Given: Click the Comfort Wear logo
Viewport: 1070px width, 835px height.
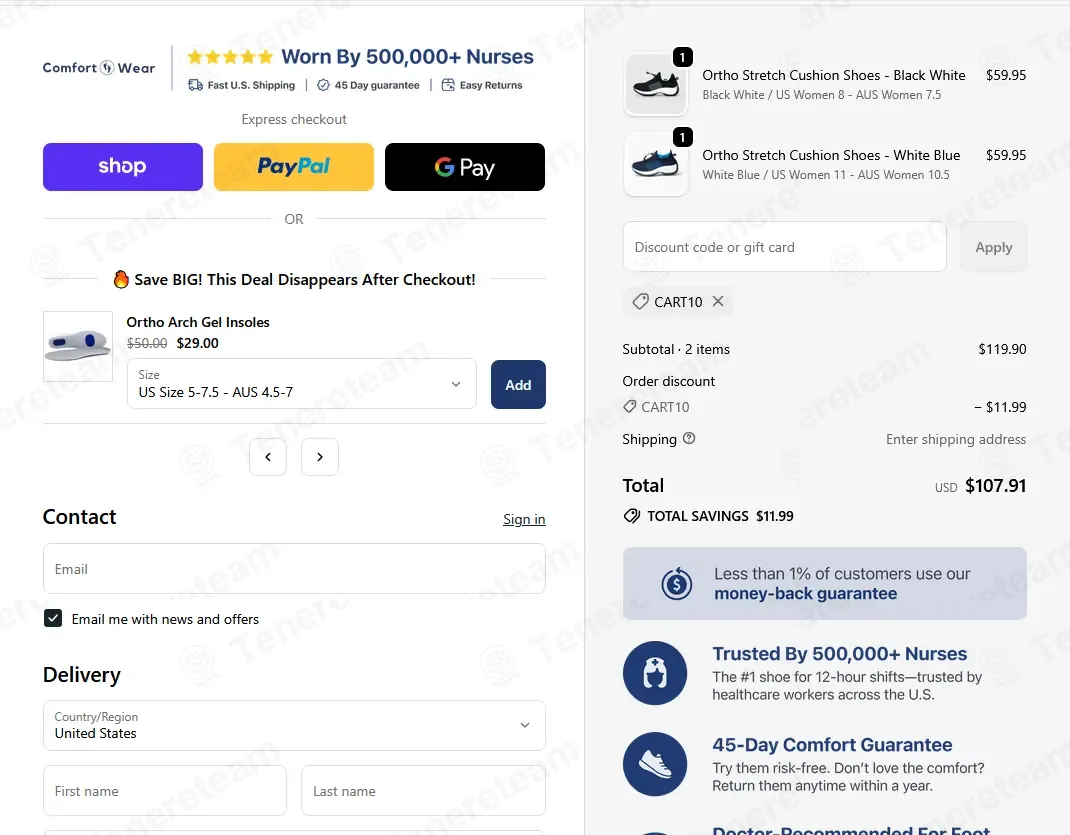Looking at the screenshot, I should (99, 68).
